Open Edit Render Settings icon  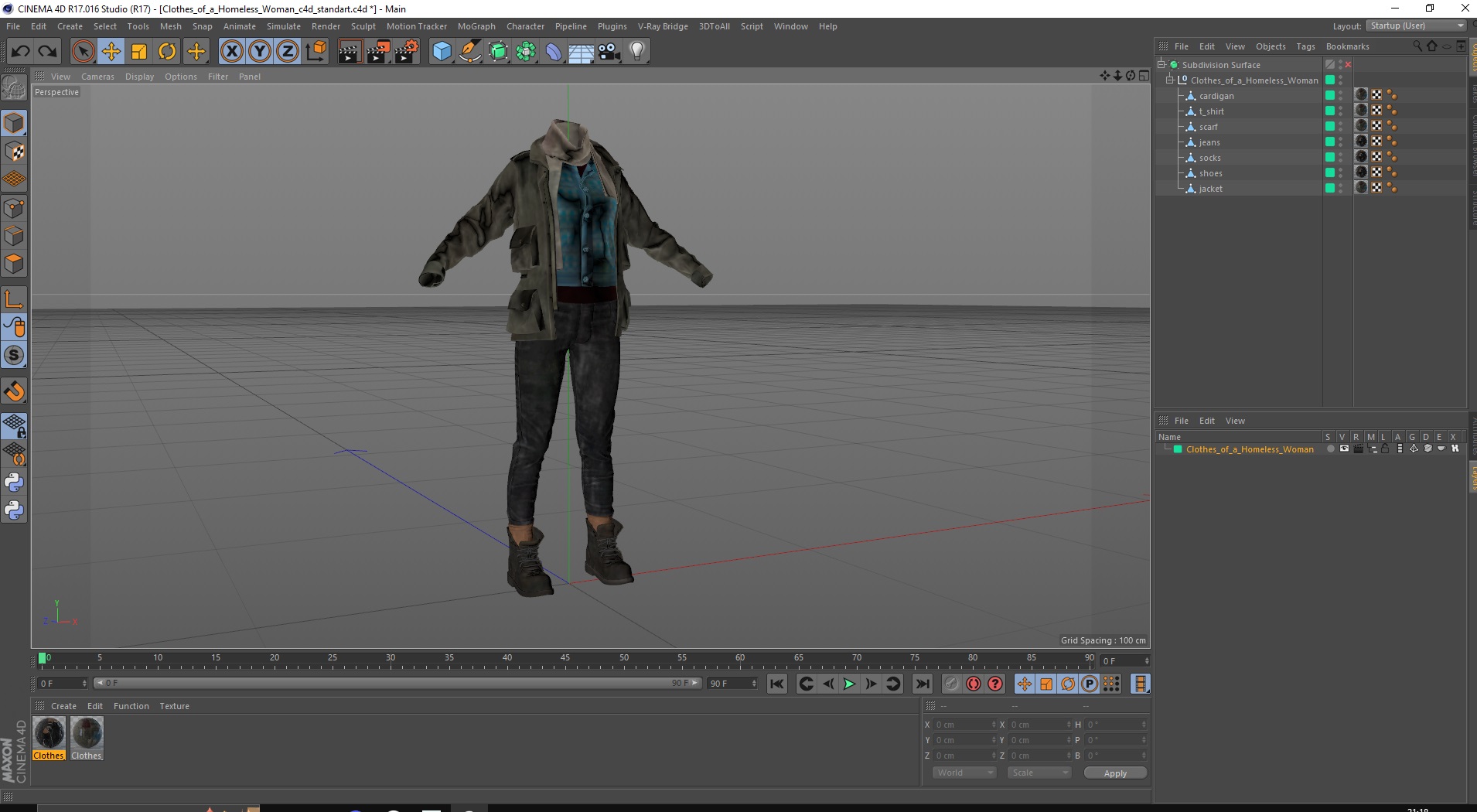407,52
